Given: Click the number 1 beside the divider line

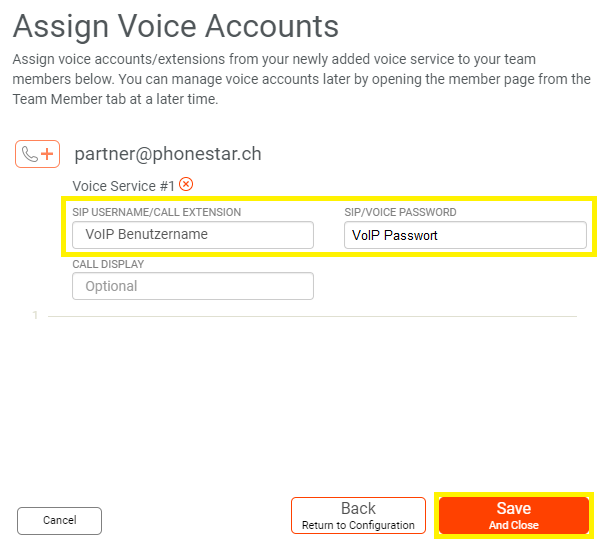Looking at the screenshot, I should pyautogui.click(x=35, y=316).
